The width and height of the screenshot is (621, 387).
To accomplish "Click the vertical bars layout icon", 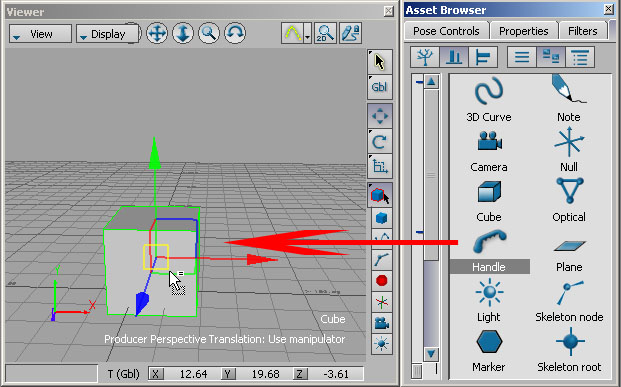I will pos(453,57).
